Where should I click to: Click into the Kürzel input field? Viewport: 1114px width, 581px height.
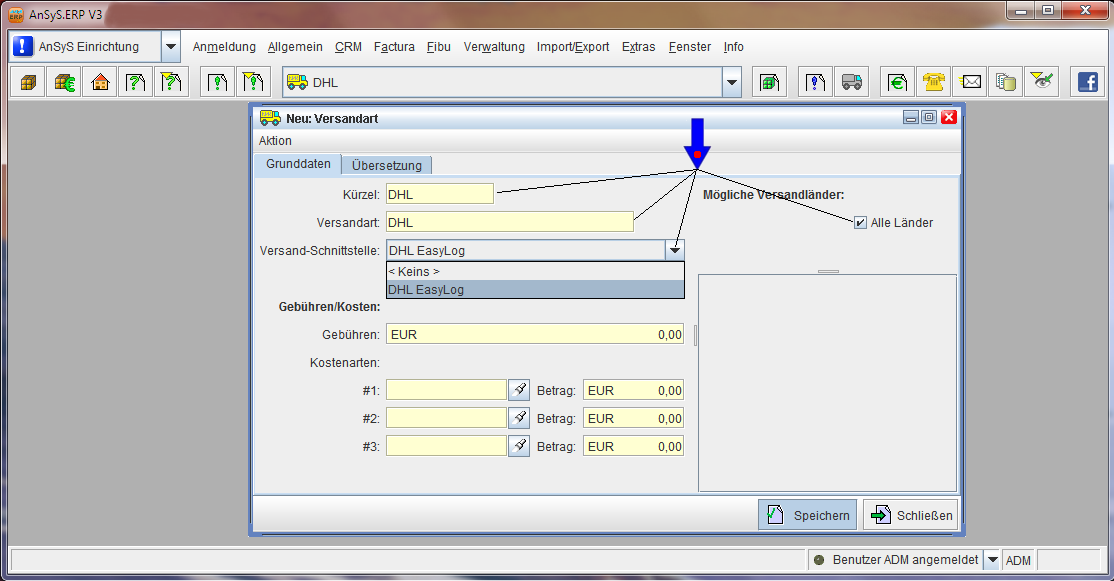click(440, 194)
